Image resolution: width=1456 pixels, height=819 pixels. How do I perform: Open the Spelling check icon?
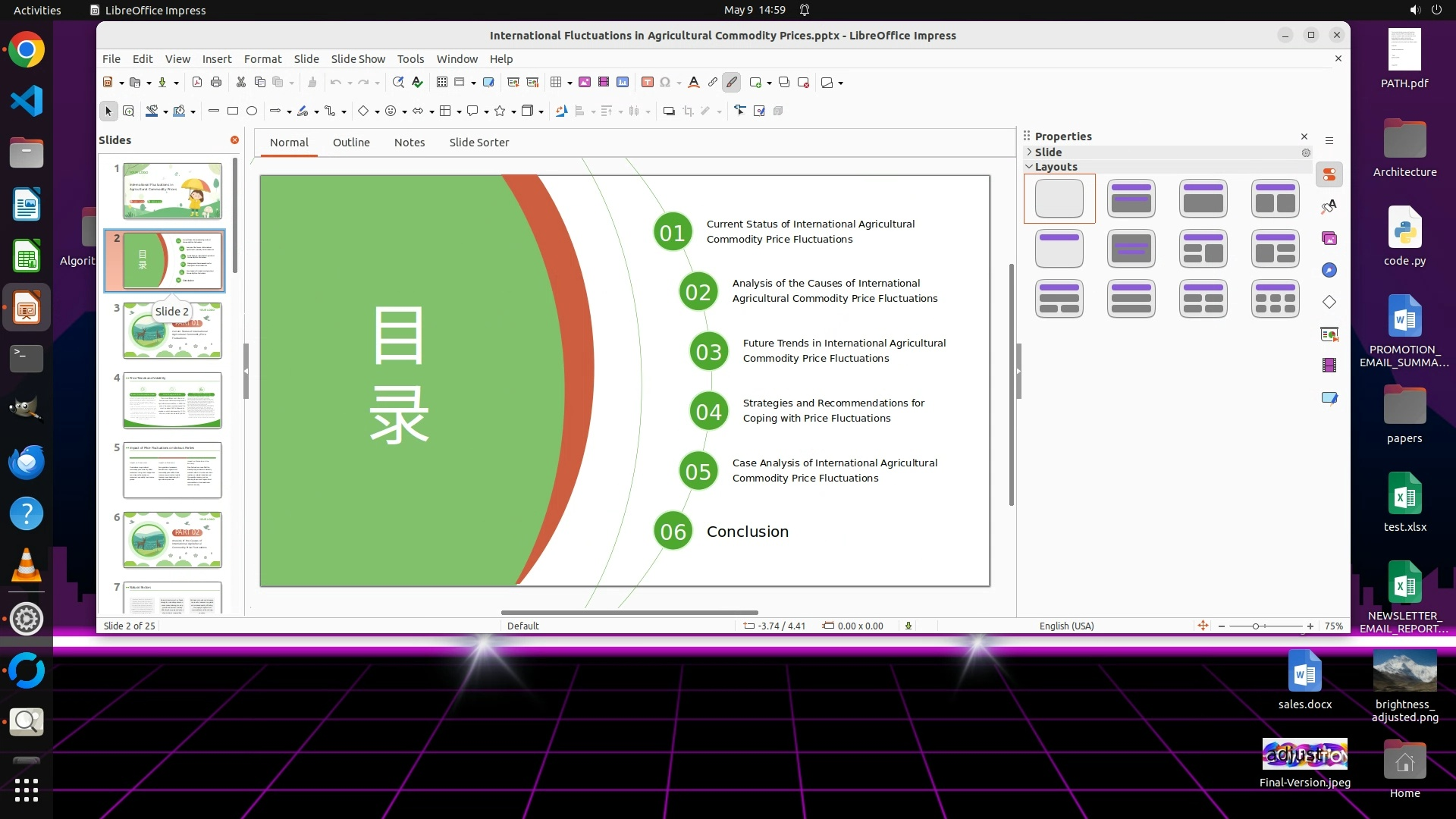[417, 83]
